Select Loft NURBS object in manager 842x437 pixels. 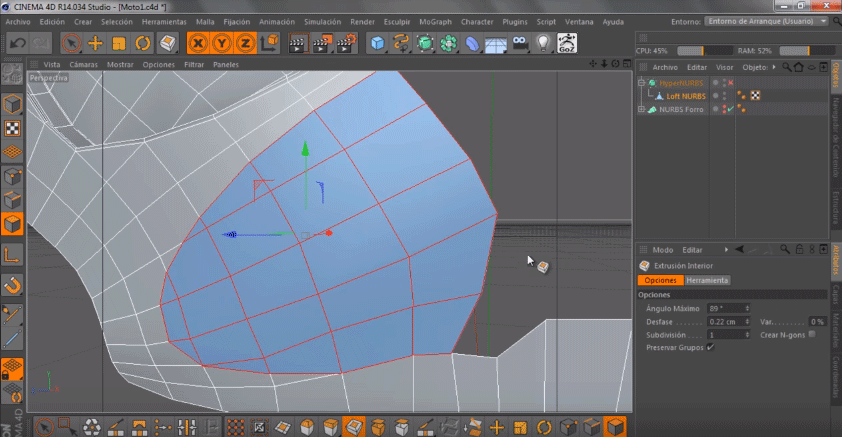click(x=687, y=96)
